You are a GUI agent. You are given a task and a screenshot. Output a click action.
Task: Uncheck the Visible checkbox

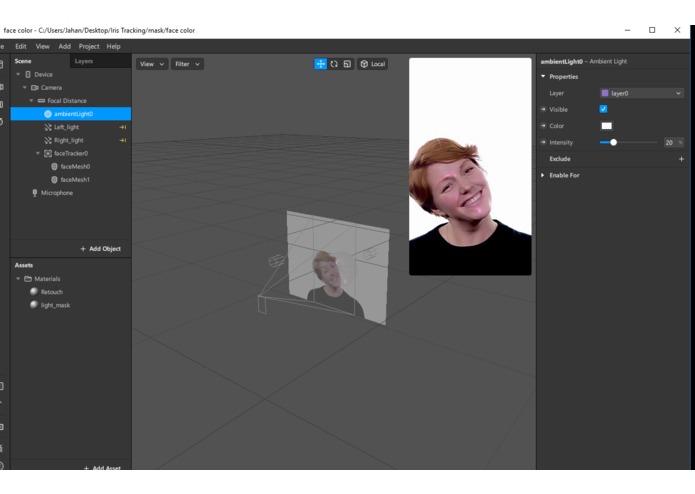point(603,109)
